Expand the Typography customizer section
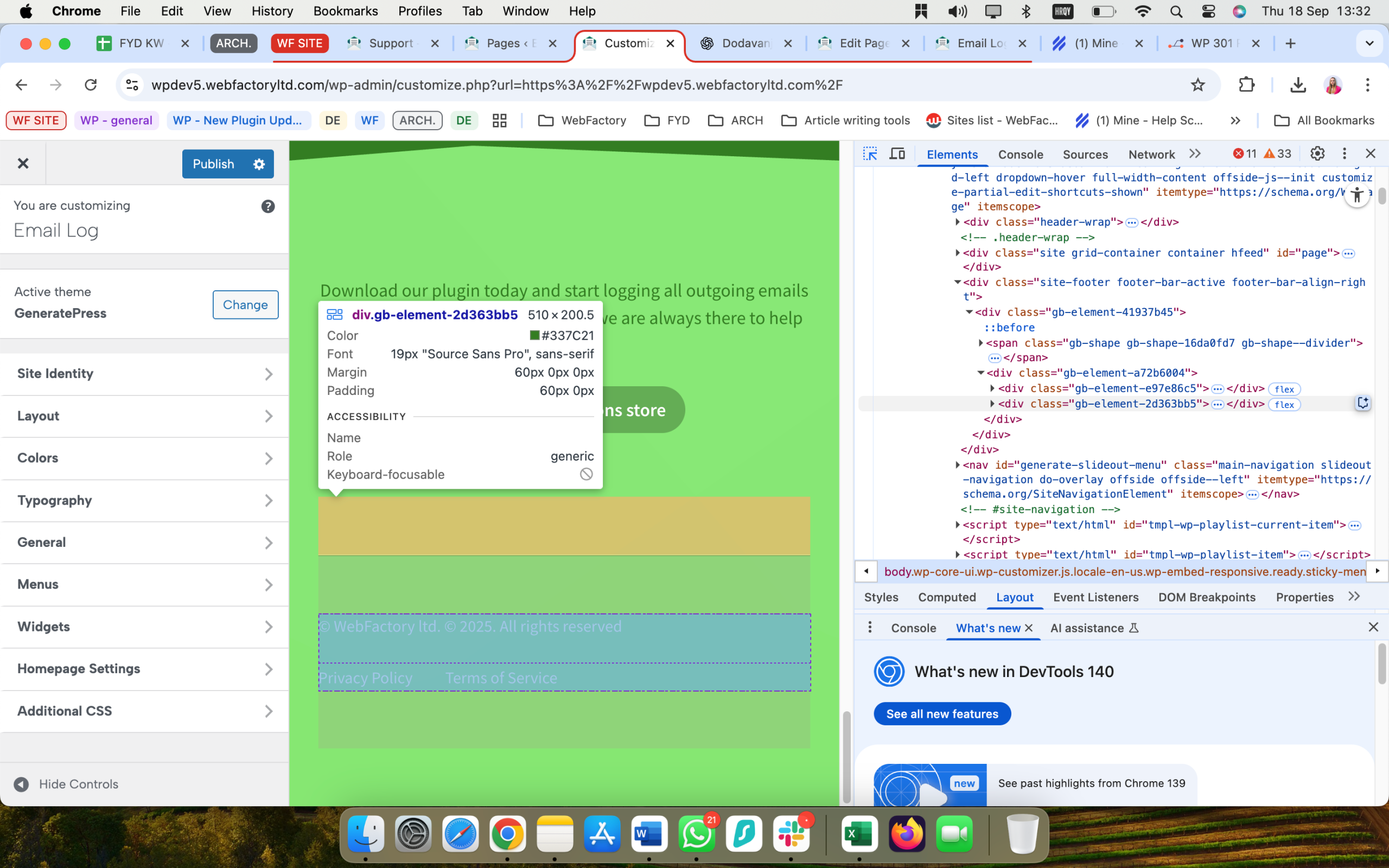The image size is (1389, 868). pos(144,500)
